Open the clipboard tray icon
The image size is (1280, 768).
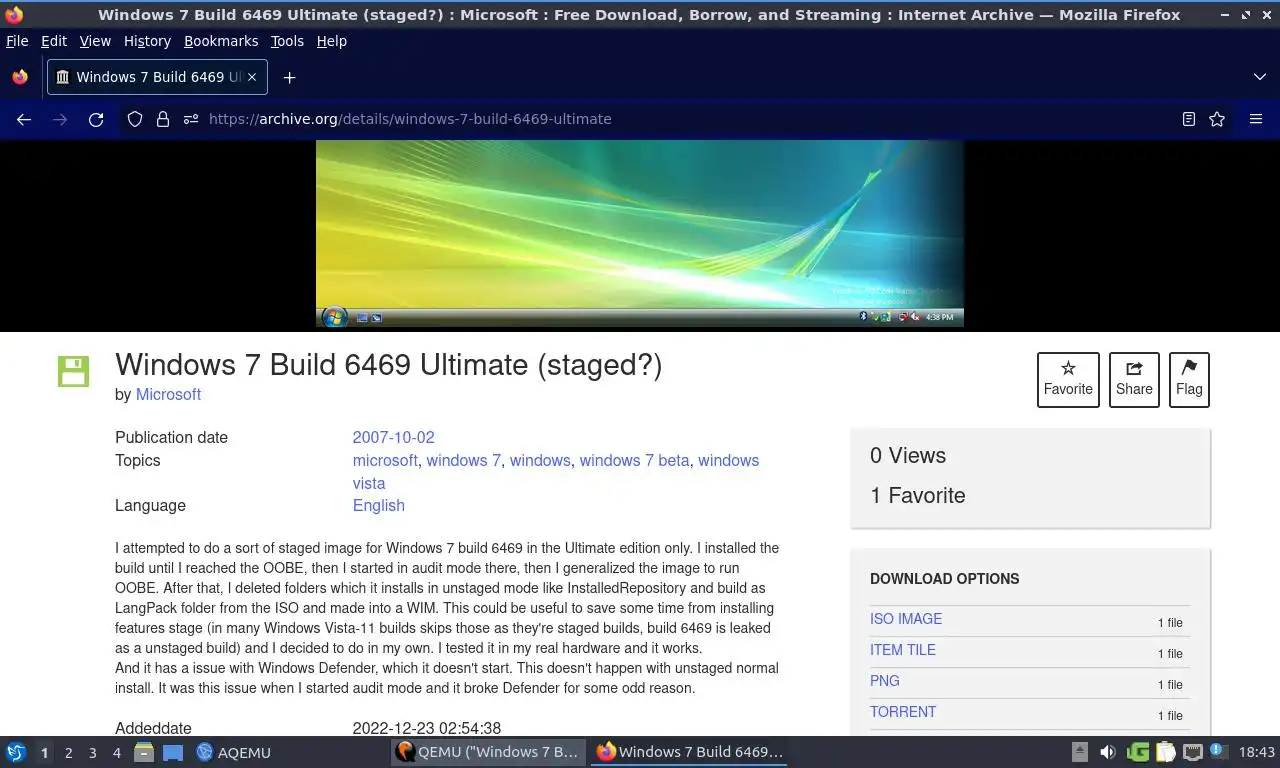[x=1165, y=752]
